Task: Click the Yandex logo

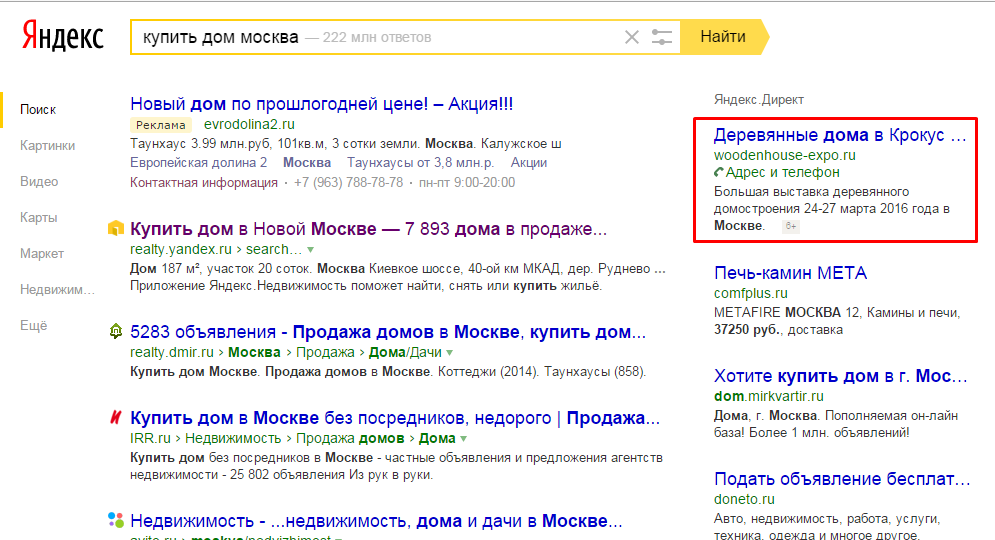Action: tap(63, 37)
